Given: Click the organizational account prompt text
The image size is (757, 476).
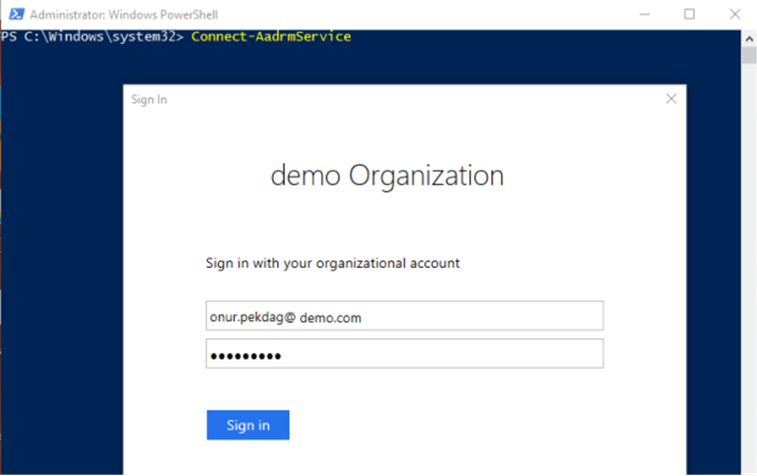Looking at the screenshot, I should pos(333,263).
